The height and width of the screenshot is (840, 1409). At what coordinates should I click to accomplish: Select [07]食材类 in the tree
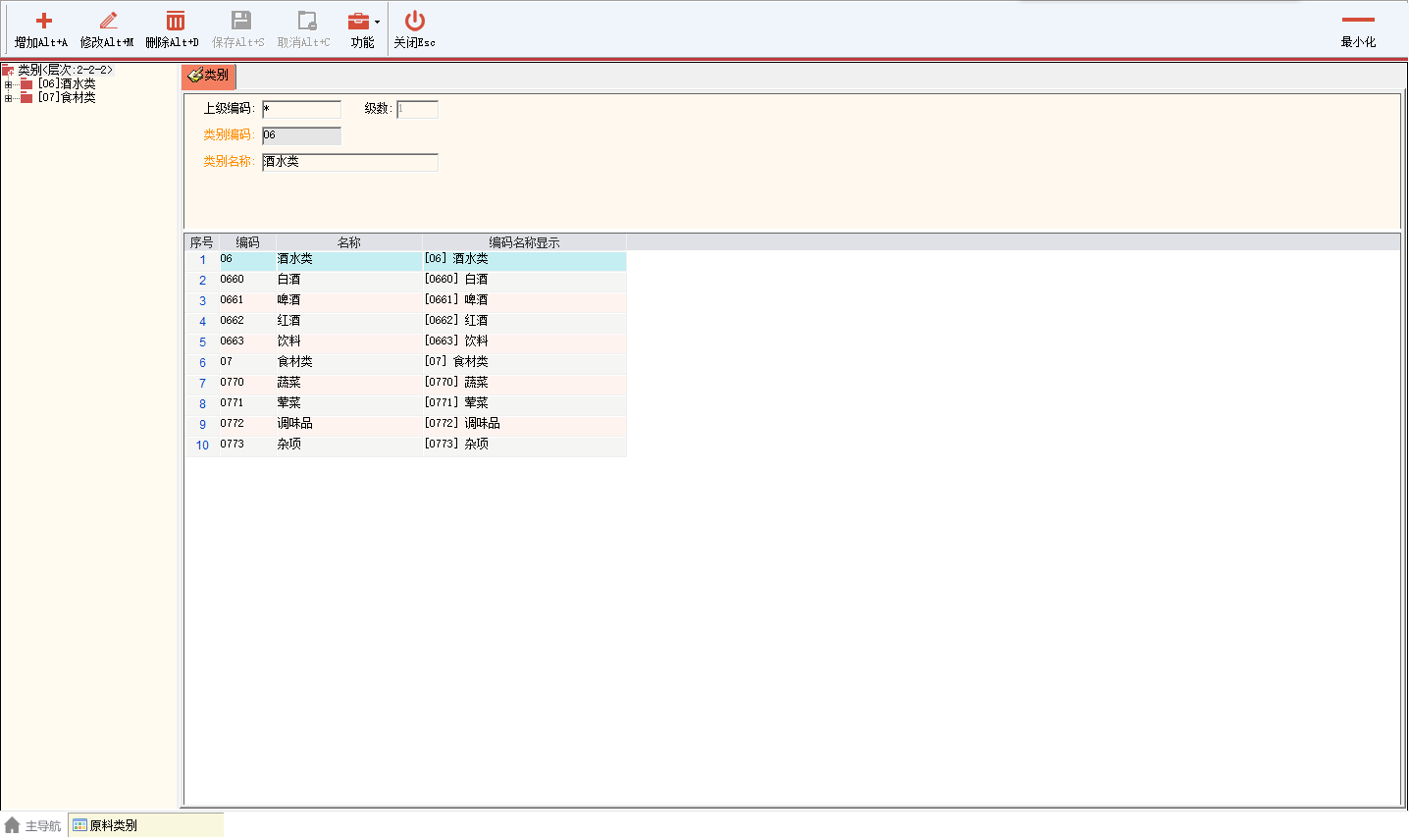coord(67,98)
